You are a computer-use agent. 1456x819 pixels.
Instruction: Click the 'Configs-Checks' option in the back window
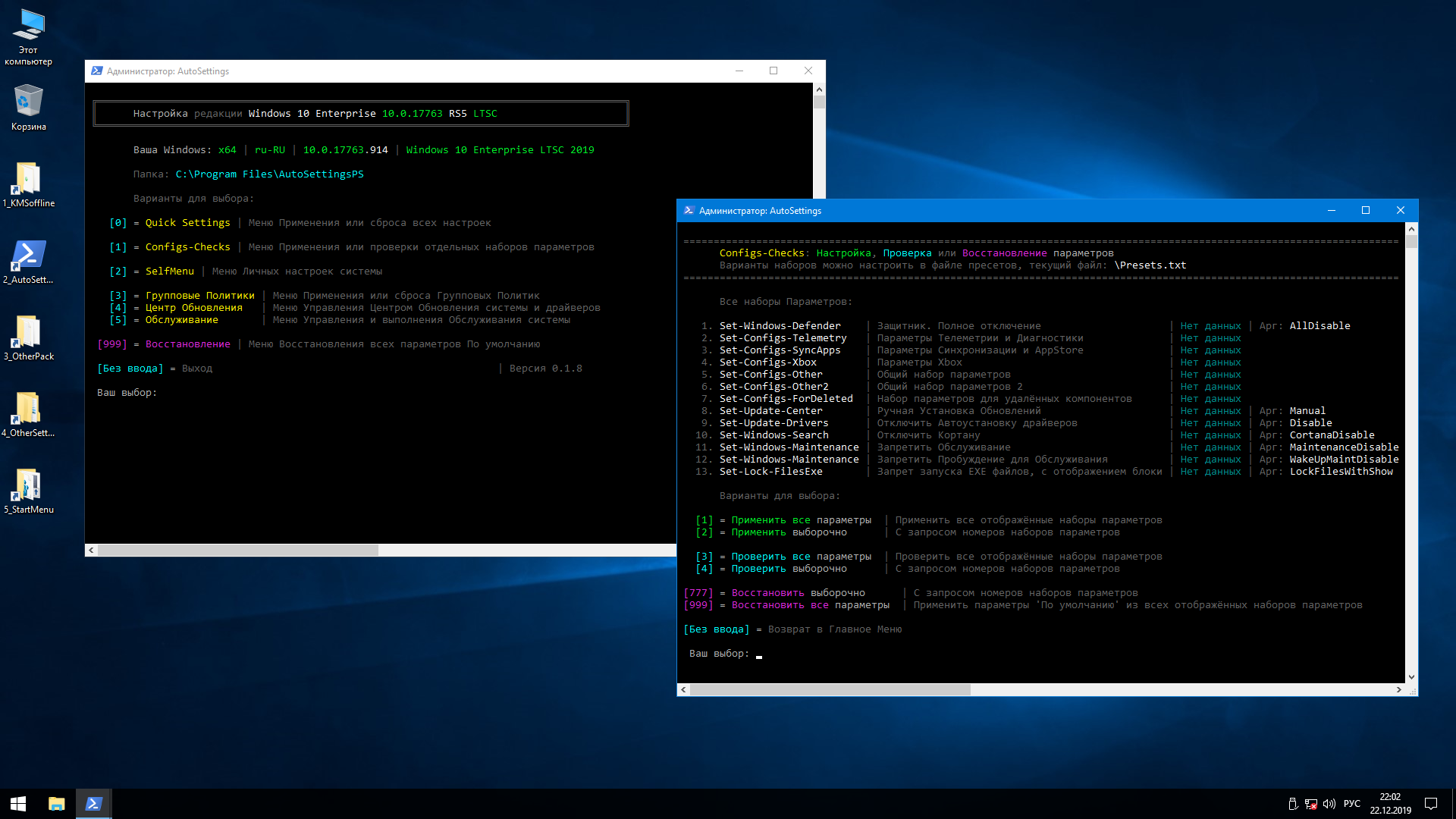point(187,247)
